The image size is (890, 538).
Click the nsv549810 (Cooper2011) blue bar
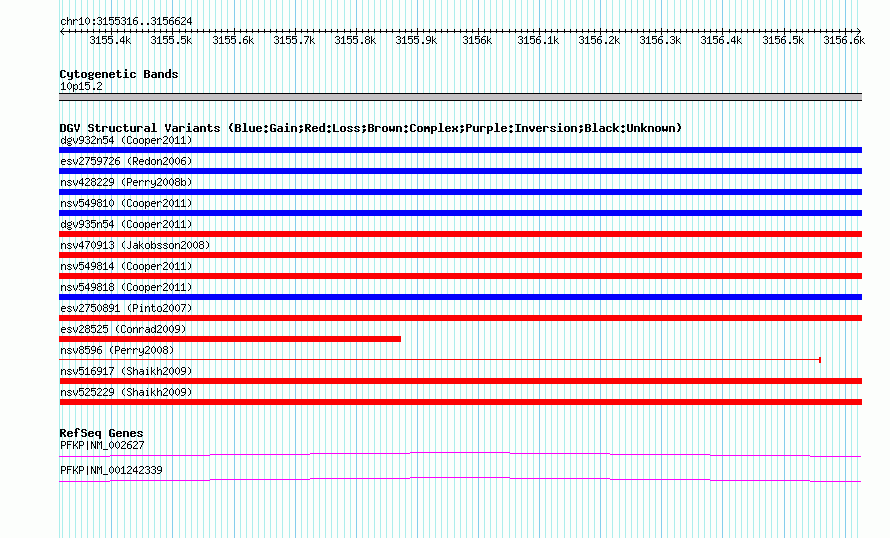coord(460,213)
